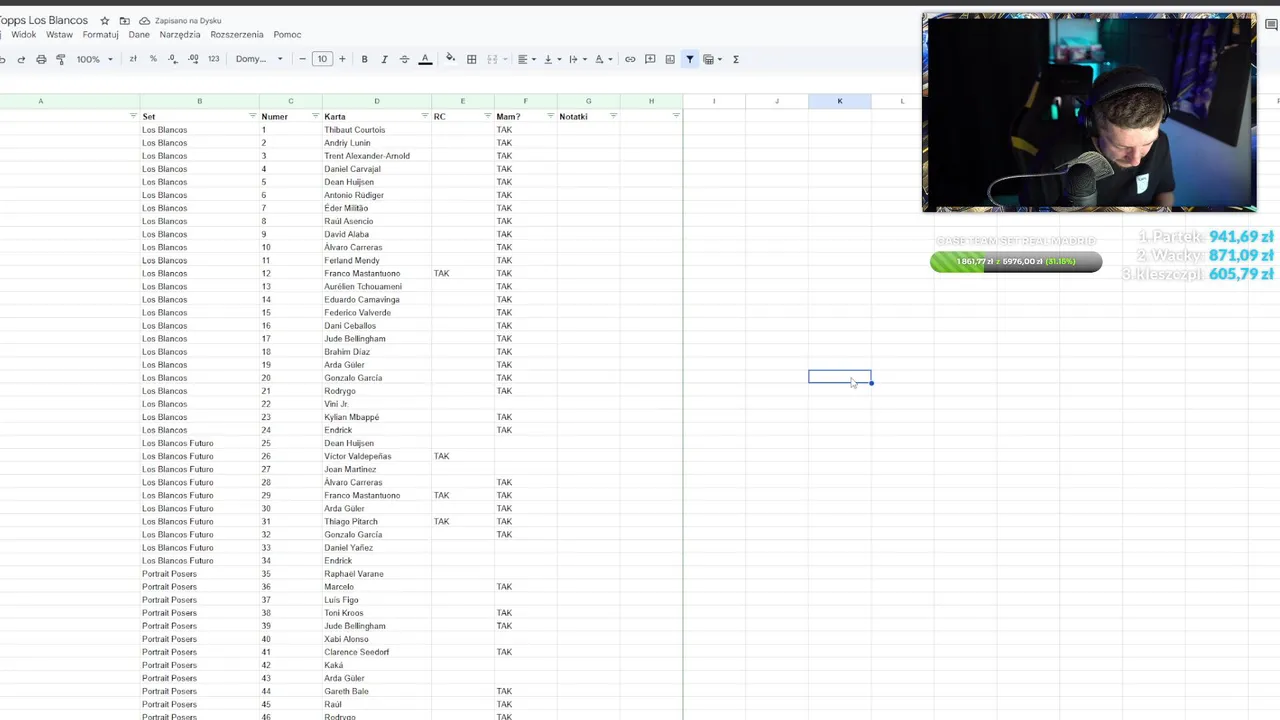Viewport: 1280px width, 720px height.
Task: Click the print icon in toolbar
Action: [x=41, y=59]
